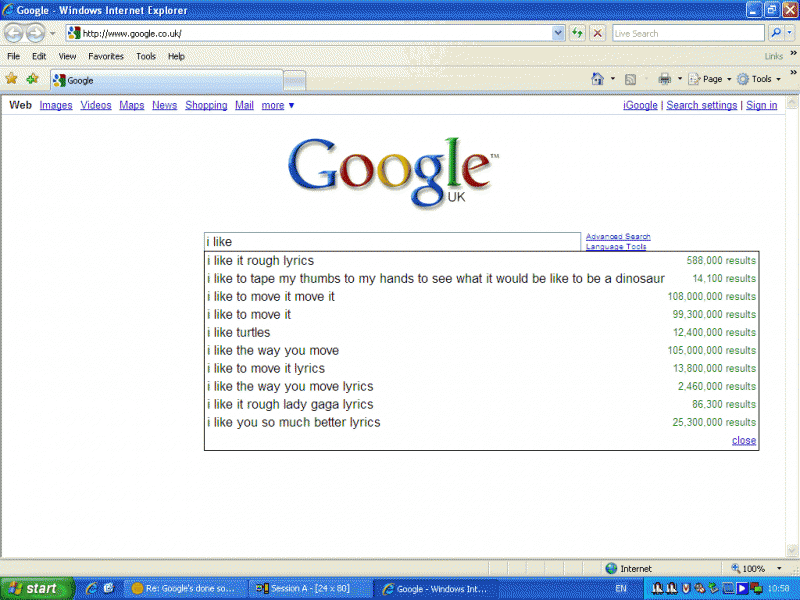Open the iGoogle link
800x600 pixels.
click(x=640, y=105)
